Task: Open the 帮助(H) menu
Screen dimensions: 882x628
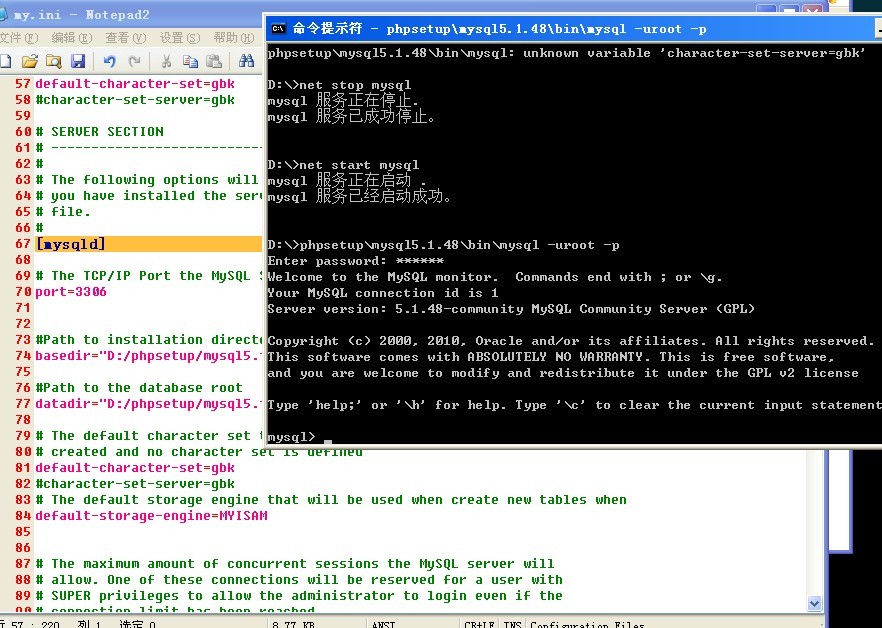Action: [233, 38]
